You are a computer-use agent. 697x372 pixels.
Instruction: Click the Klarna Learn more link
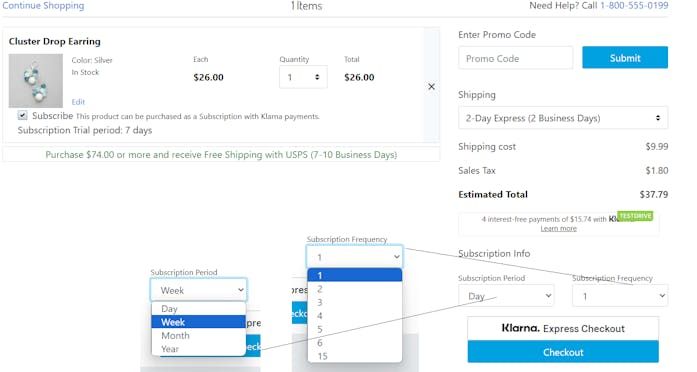[x=558, y=228]
